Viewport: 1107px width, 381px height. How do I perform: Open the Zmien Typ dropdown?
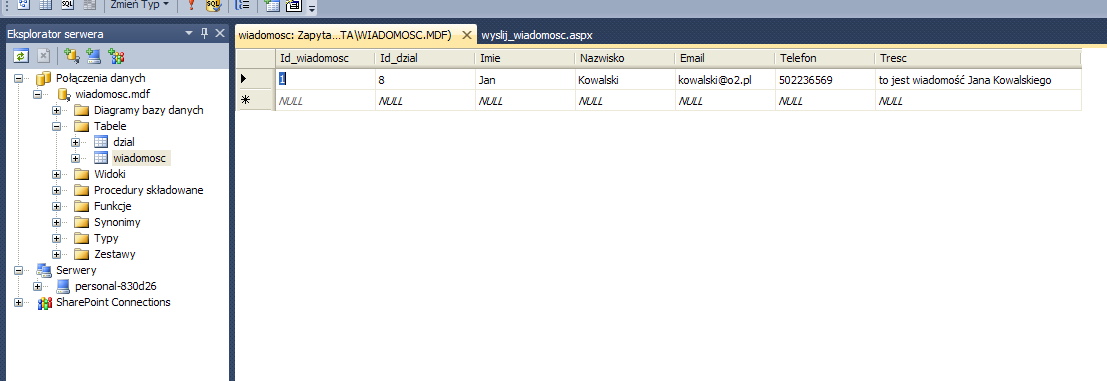[x=140, y=5]
